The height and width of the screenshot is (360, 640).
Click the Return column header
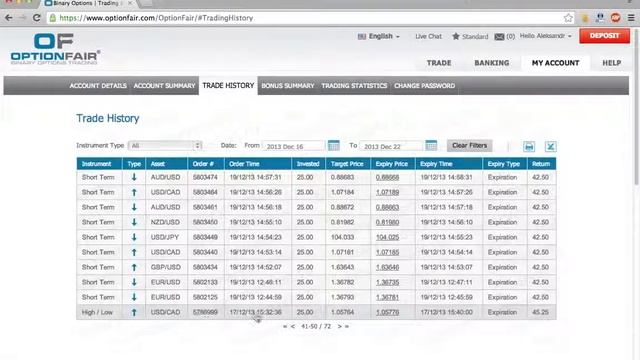click(x=541, y=164)
